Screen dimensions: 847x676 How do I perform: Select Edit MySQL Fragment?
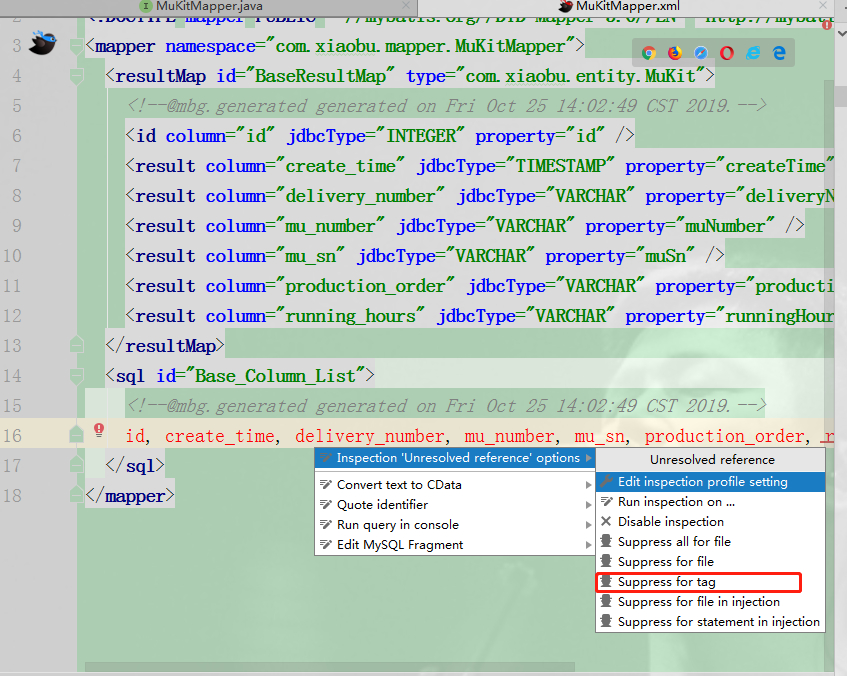[455, 545]
